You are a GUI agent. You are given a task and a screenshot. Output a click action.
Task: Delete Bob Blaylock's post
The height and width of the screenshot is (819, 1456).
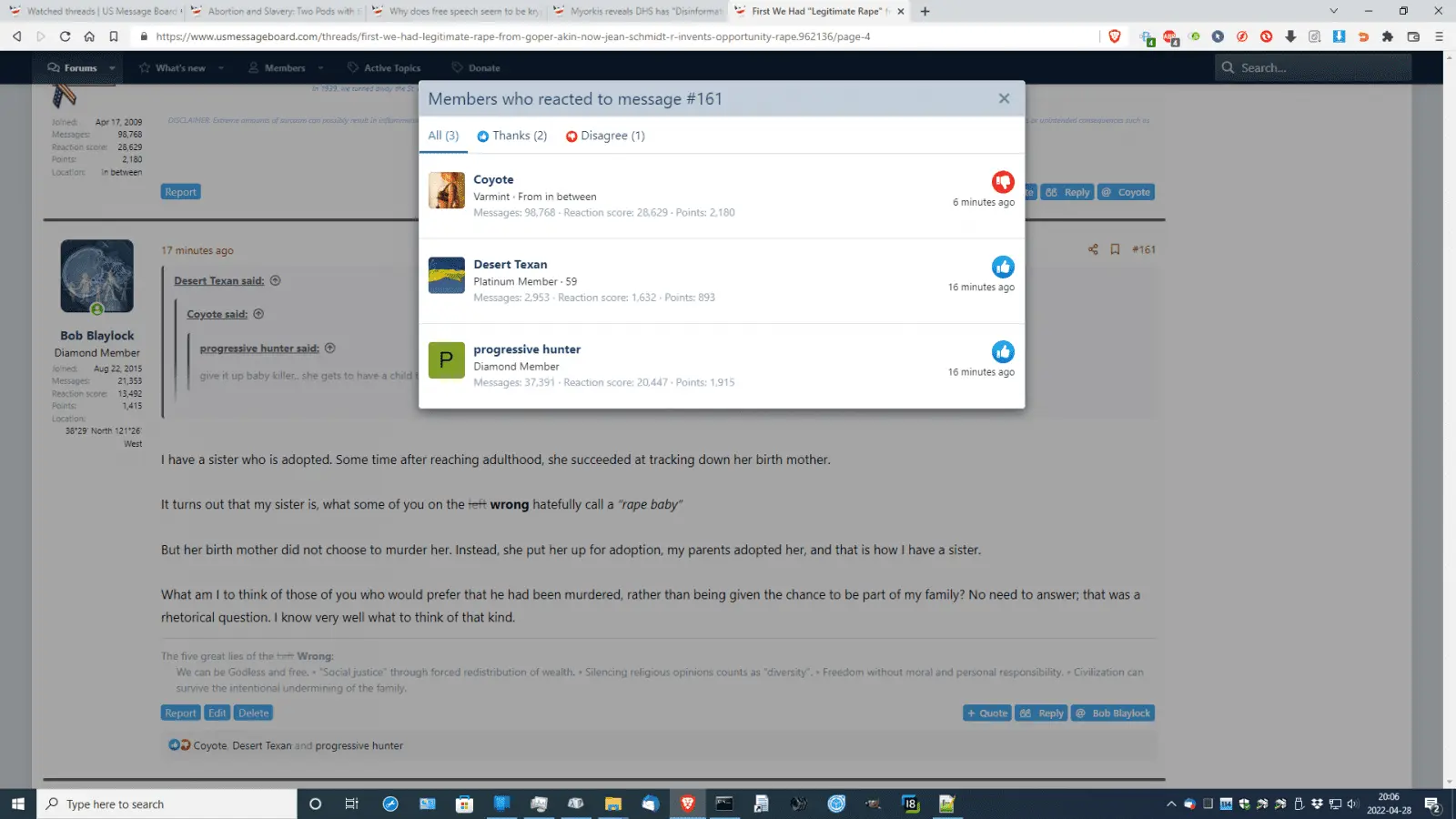(x=253, y=713)
